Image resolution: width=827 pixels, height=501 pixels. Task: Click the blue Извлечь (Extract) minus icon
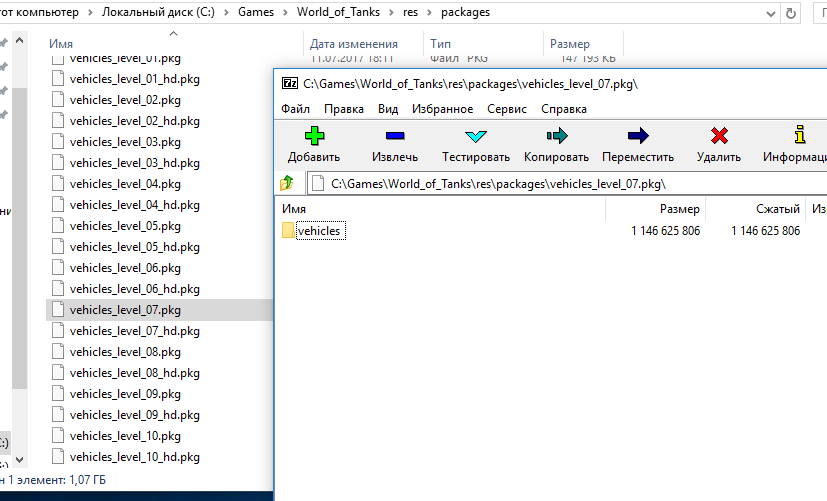click(394, 136)
